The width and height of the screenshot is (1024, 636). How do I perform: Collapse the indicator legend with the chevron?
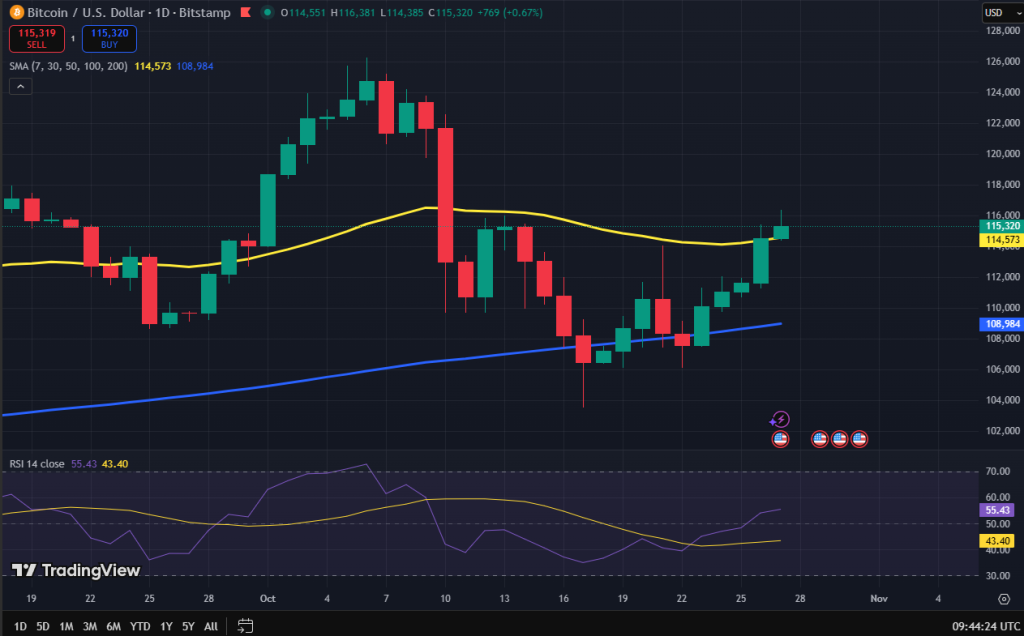[x=20, y=86]
